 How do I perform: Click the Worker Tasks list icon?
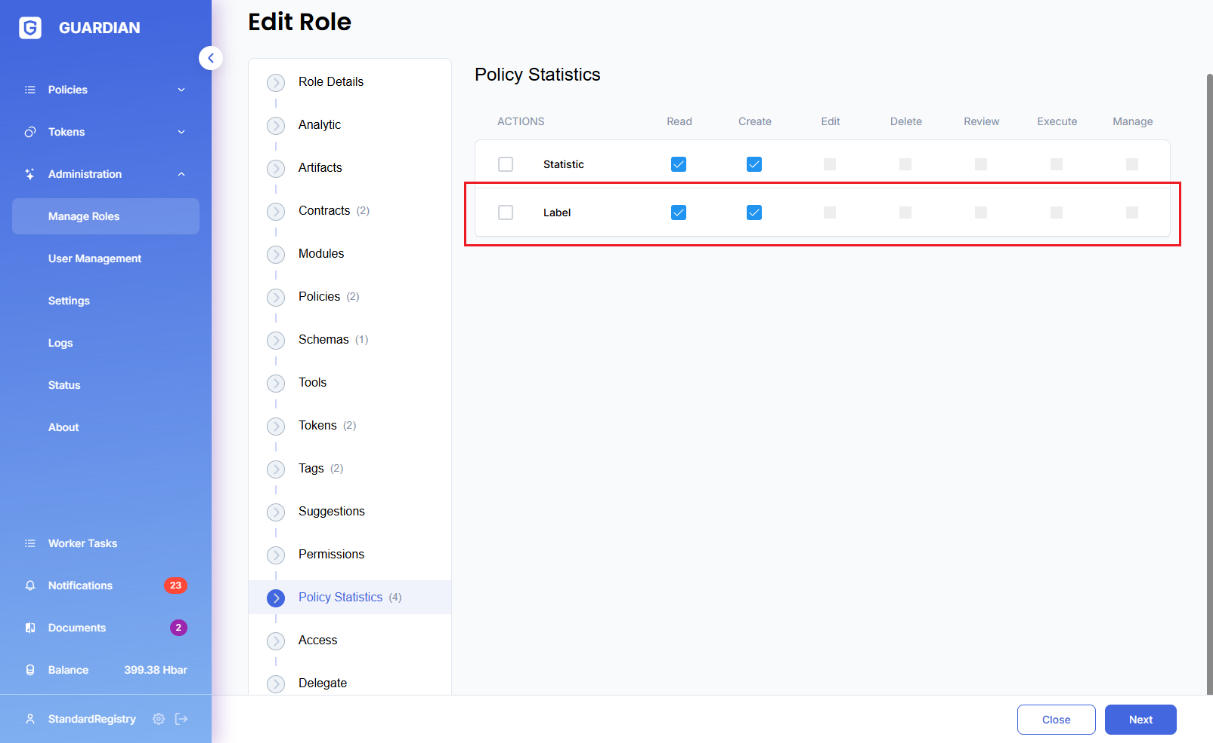point(30,544)
